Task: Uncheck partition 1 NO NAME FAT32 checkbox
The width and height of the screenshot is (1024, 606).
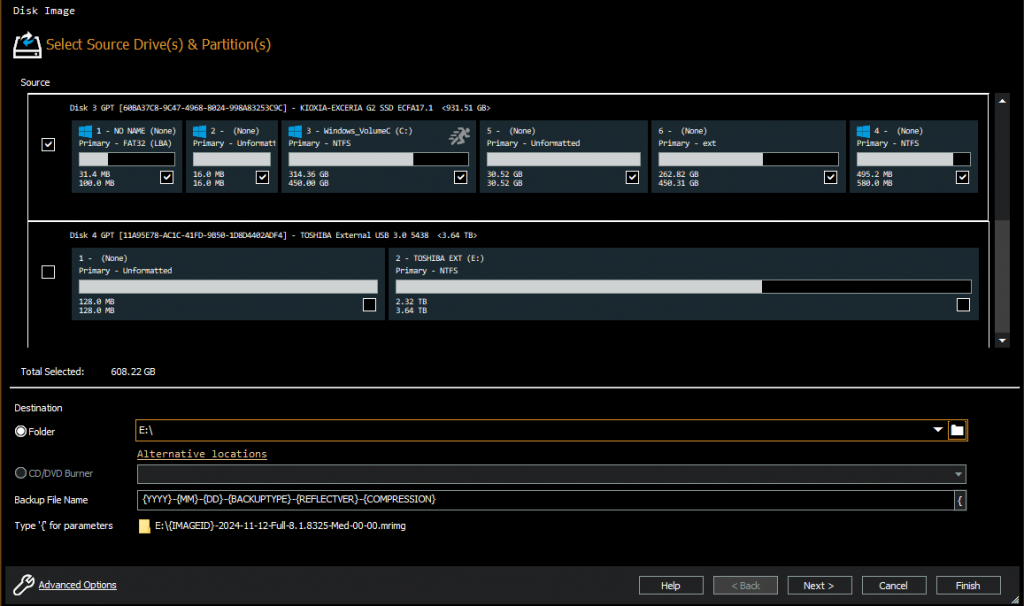Action: [167, 177]
